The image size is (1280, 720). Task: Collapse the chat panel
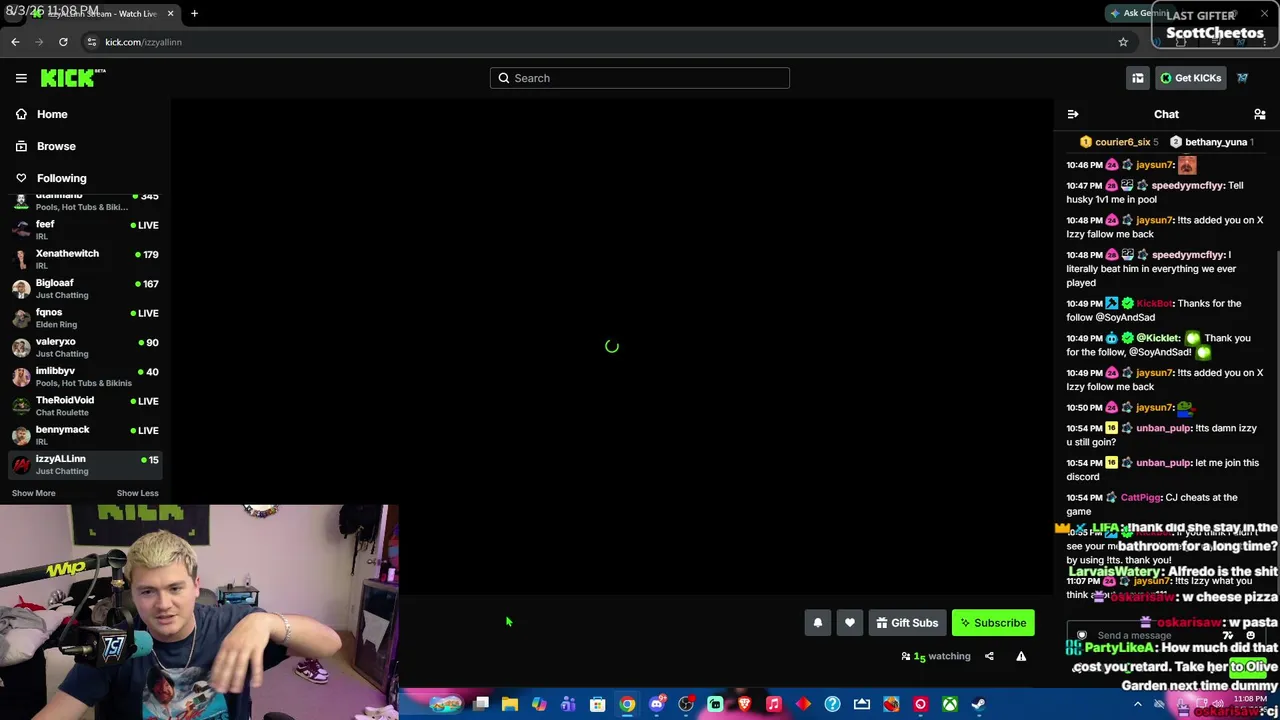coord(1073,114)
